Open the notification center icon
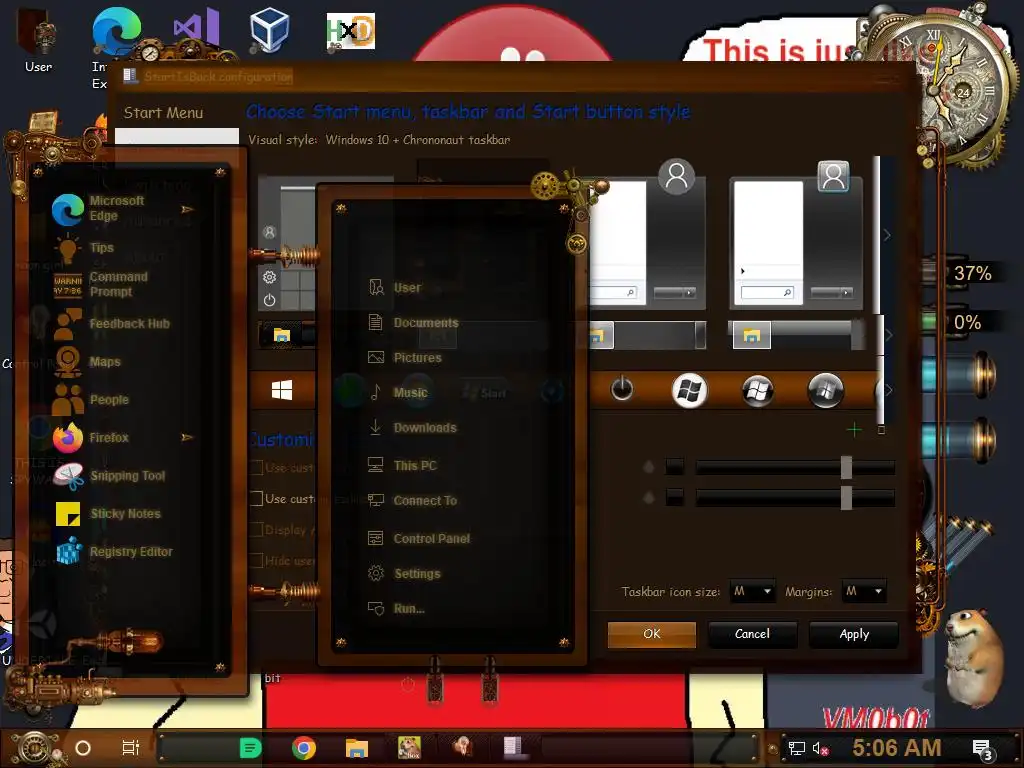Viewport: 1024px width, 768px height. pyautogui.click(x=983, y=750)
